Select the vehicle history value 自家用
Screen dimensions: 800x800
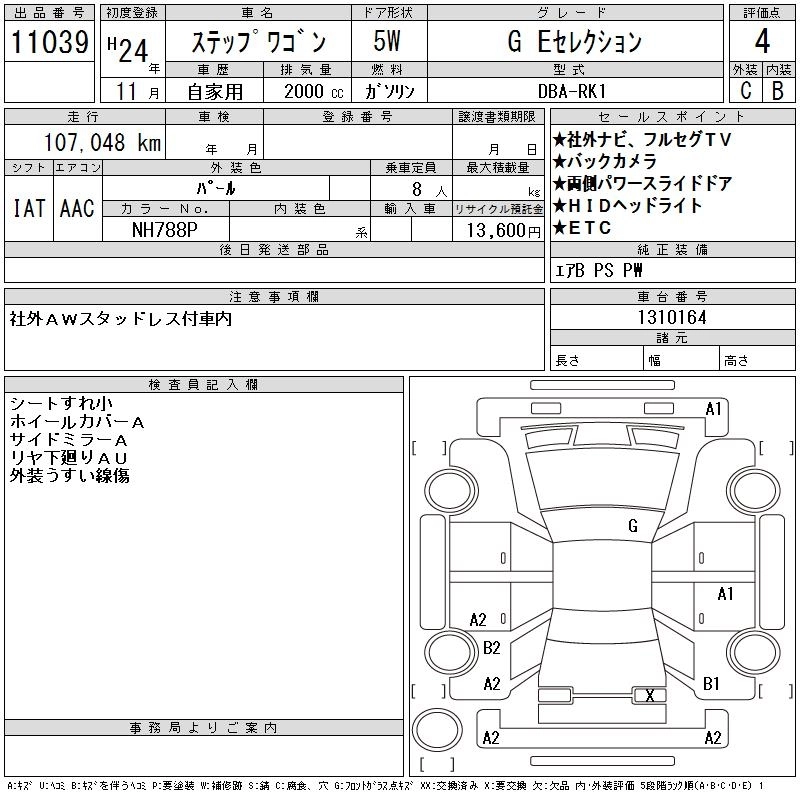(x=215, y=92)
